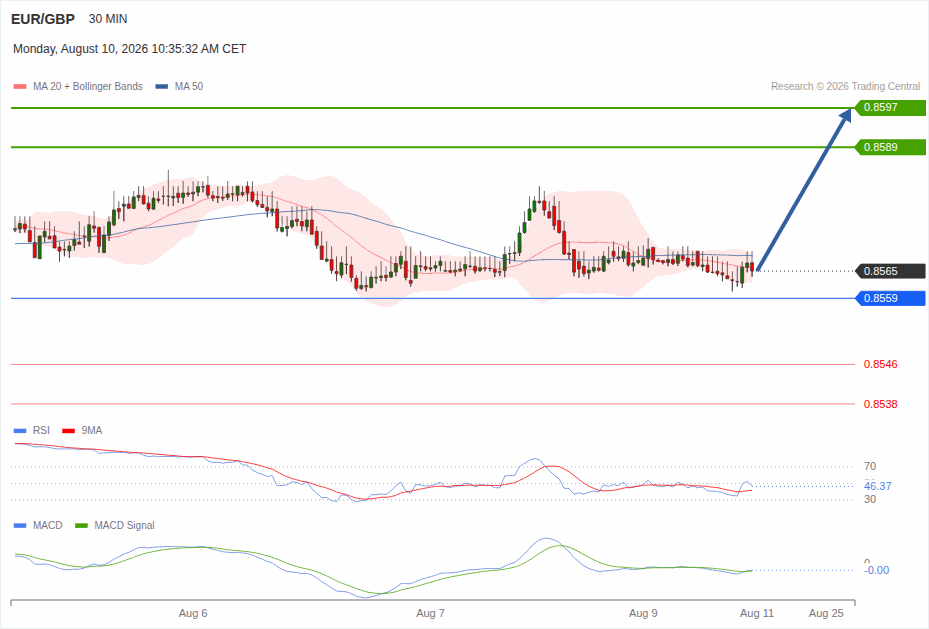Viewport: 929px width, 629px height.
Task: Click the MACD value -0.00
Action: [x=877, y=570]
